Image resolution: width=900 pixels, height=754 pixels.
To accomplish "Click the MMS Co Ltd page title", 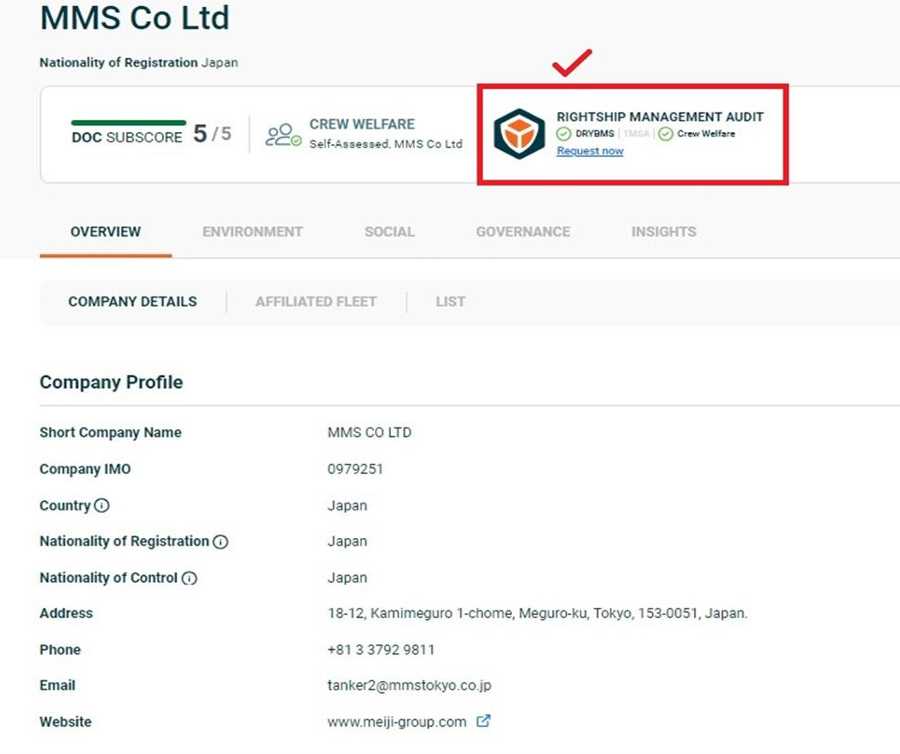I will [x=135, y=17].
